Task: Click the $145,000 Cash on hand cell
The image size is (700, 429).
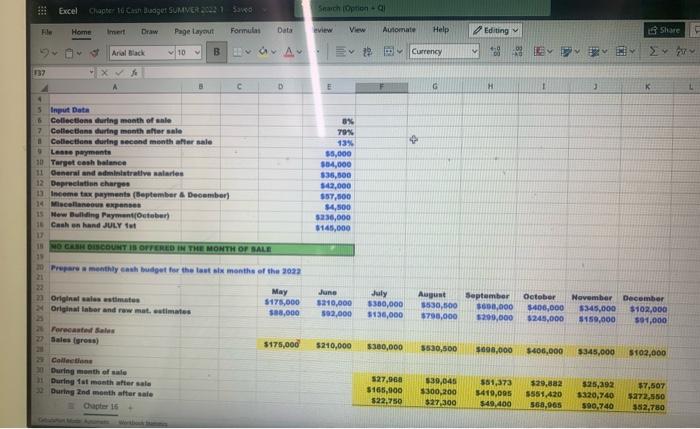Action: pyautogui.click(x=333, y=228)
